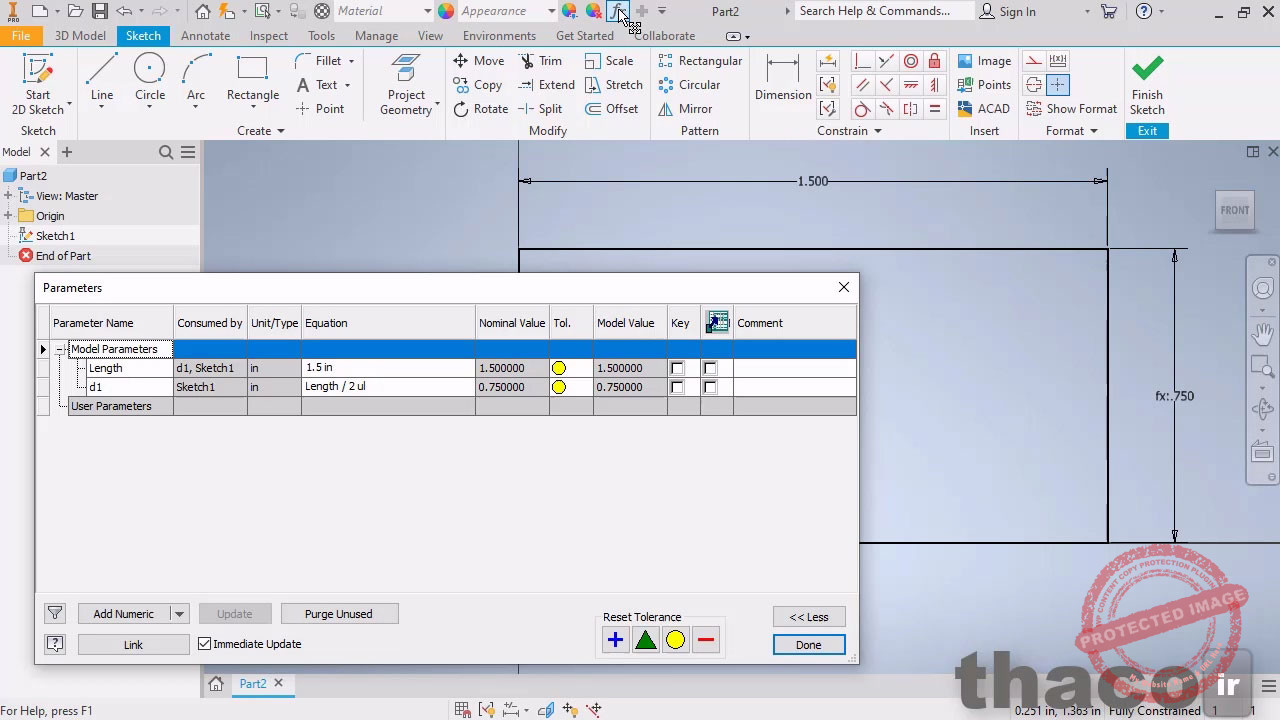The image size is (1280, 720).
Task: Click the Done button
Action: tap(809, 645)
